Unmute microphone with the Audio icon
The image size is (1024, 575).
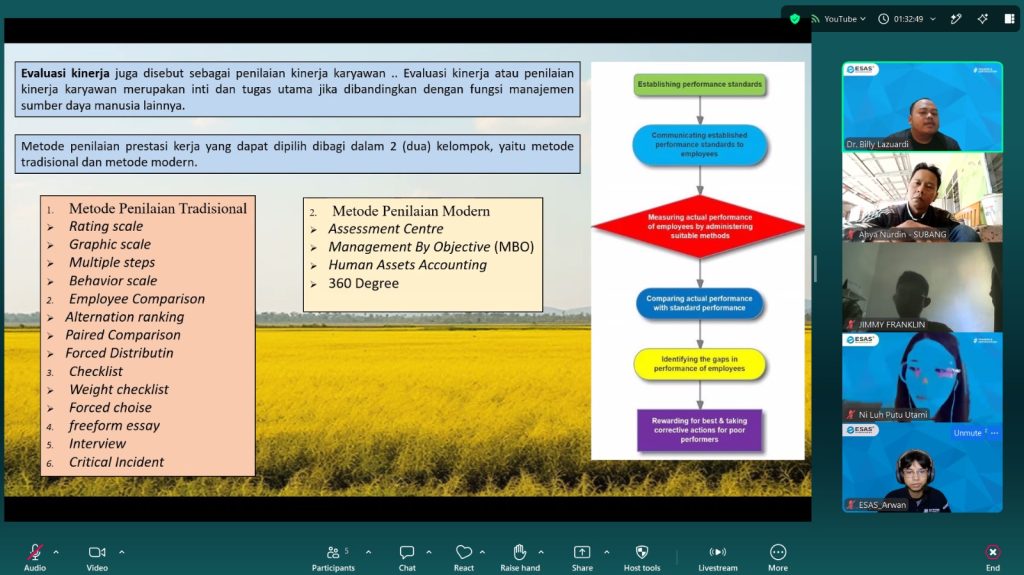(35, 557)
